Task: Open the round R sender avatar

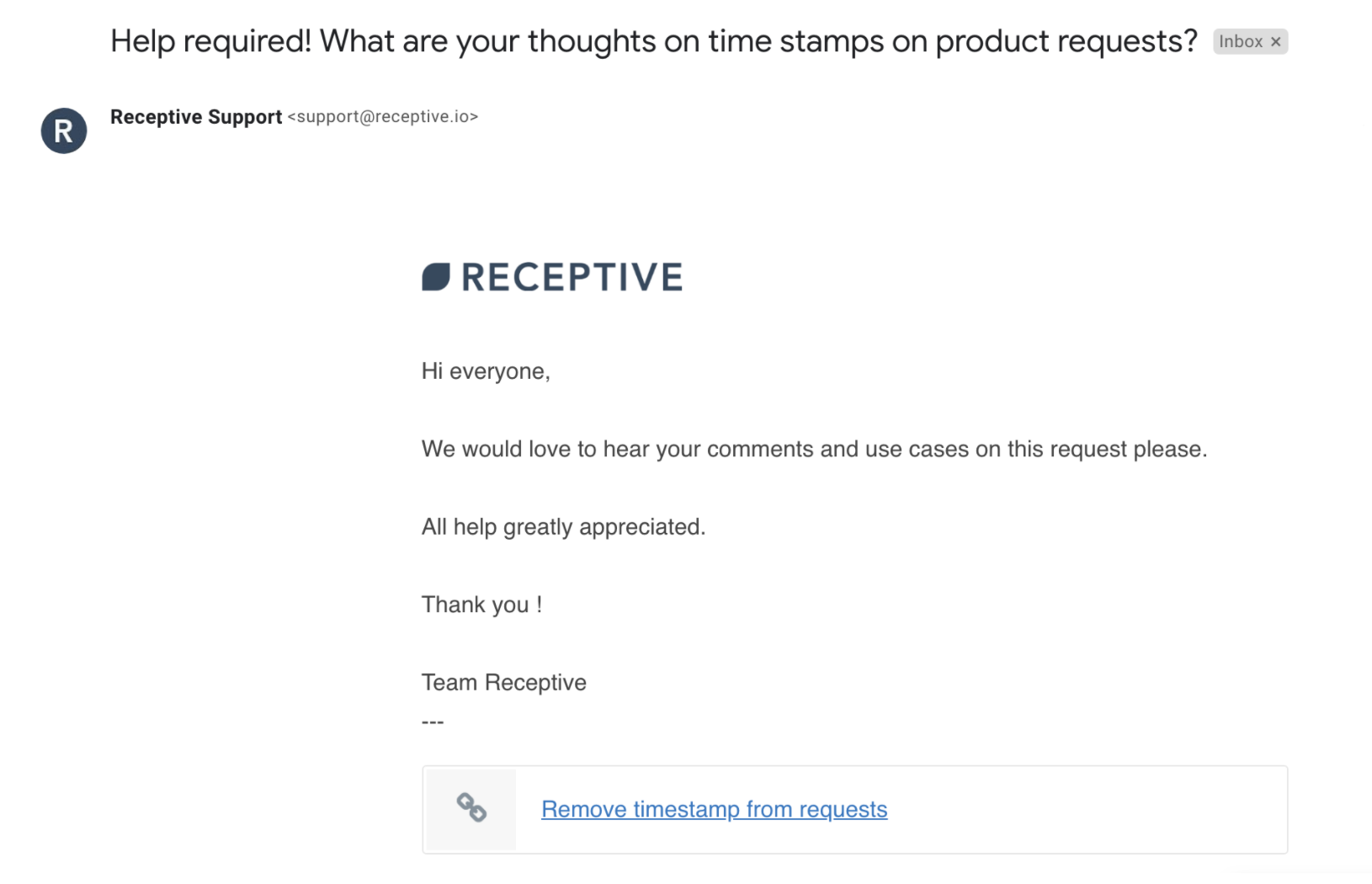Action: click(64, 130)
